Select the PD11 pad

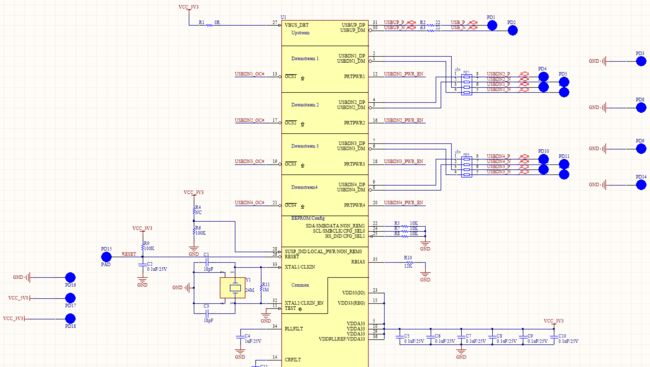point(564,164)
